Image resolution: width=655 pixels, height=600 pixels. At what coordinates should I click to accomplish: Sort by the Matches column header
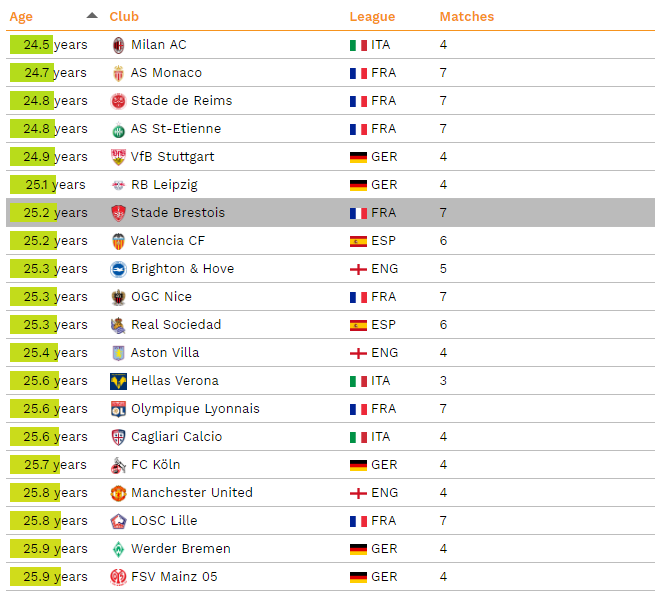[x=467, y=16]
